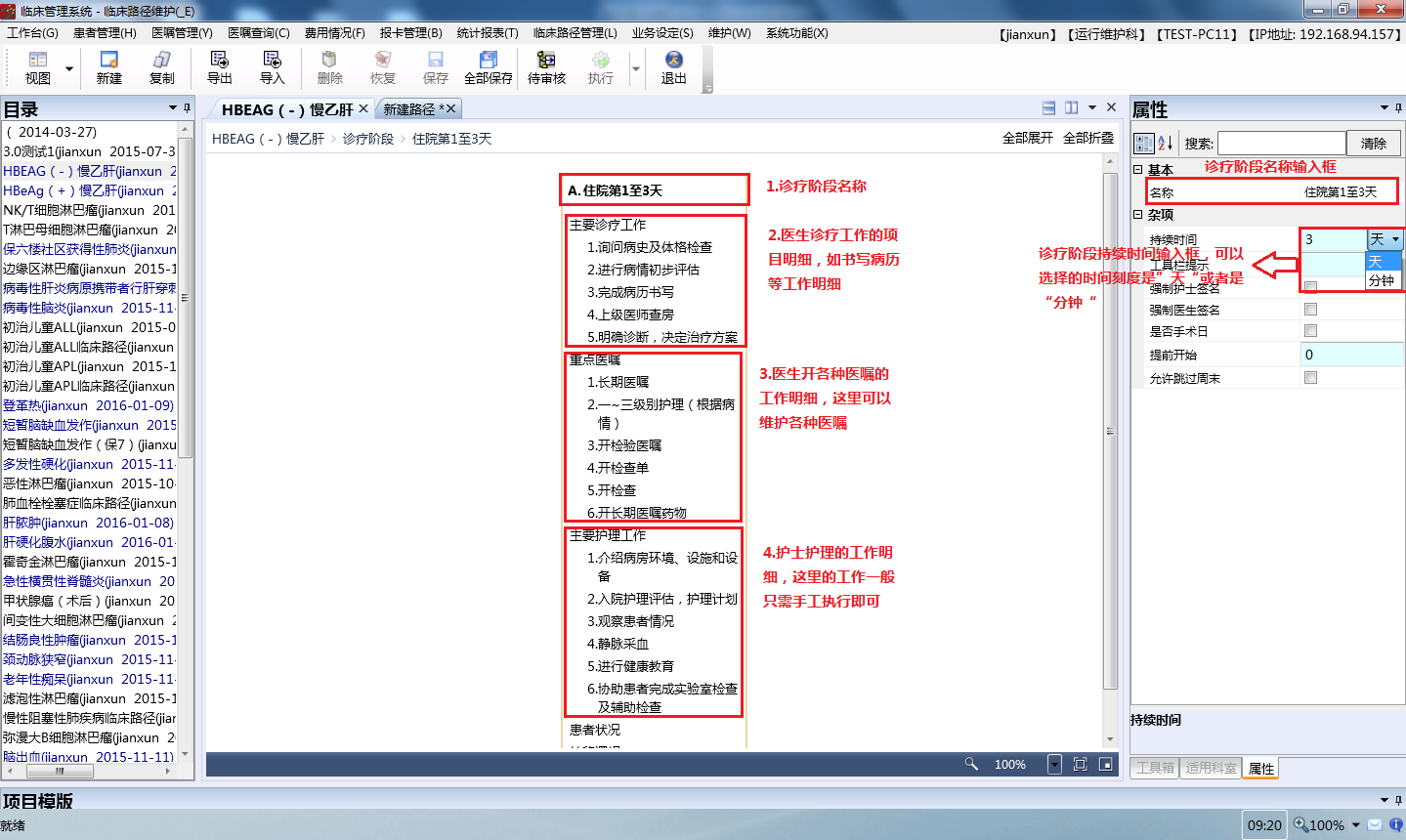Click the categorized view icon in 属性 panel
1406x840 pixels.
(x=1144, y=144)
